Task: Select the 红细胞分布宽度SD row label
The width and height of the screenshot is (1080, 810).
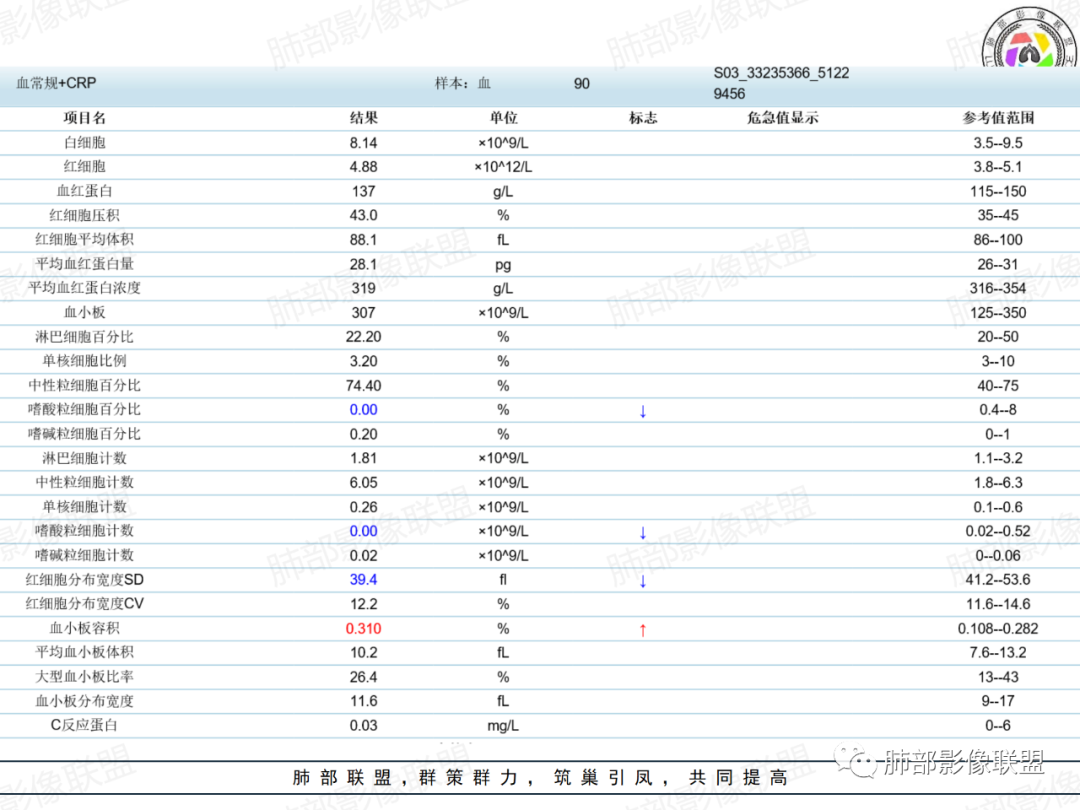Action: (85, 579)
